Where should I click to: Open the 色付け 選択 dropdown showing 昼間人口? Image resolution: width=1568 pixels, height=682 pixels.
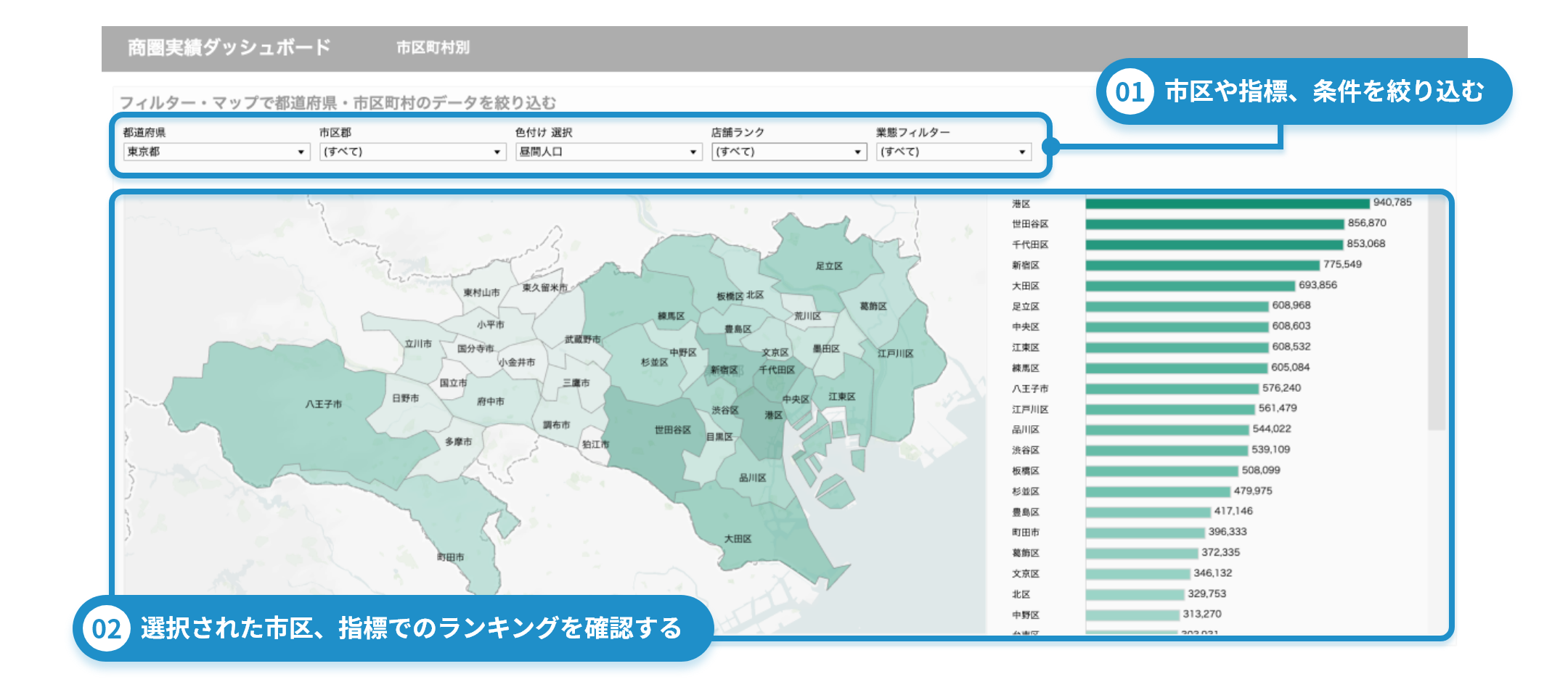click(x=608, y=152)
